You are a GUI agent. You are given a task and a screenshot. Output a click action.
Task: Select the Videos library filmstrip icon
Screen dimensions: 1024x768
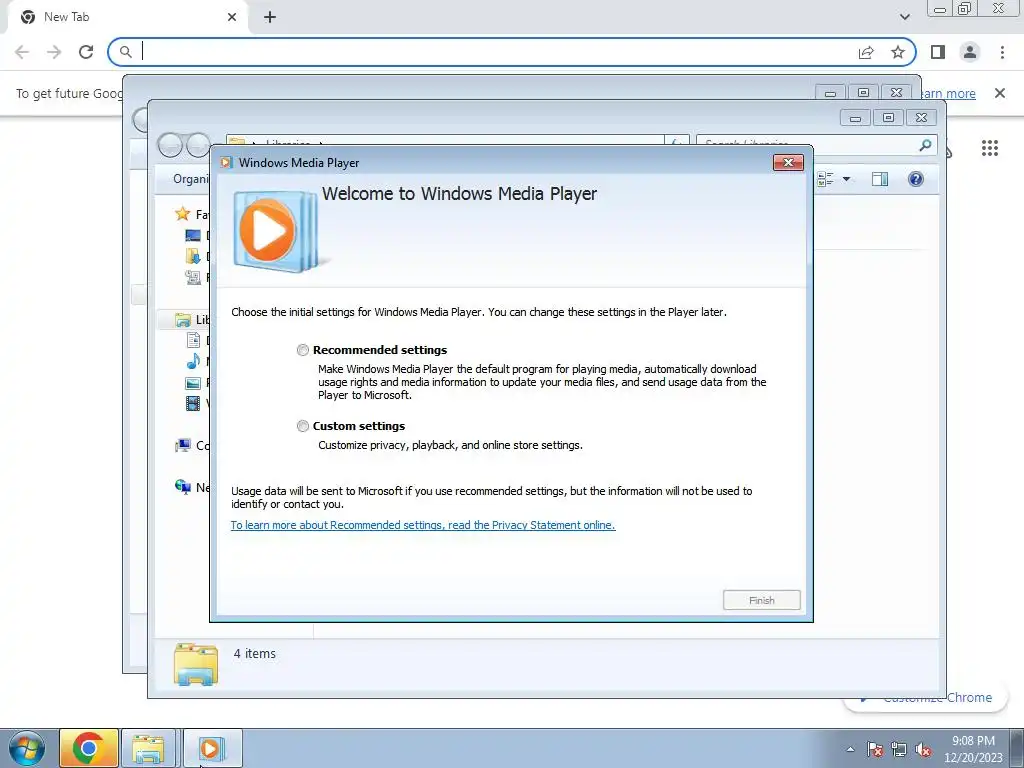193,404
